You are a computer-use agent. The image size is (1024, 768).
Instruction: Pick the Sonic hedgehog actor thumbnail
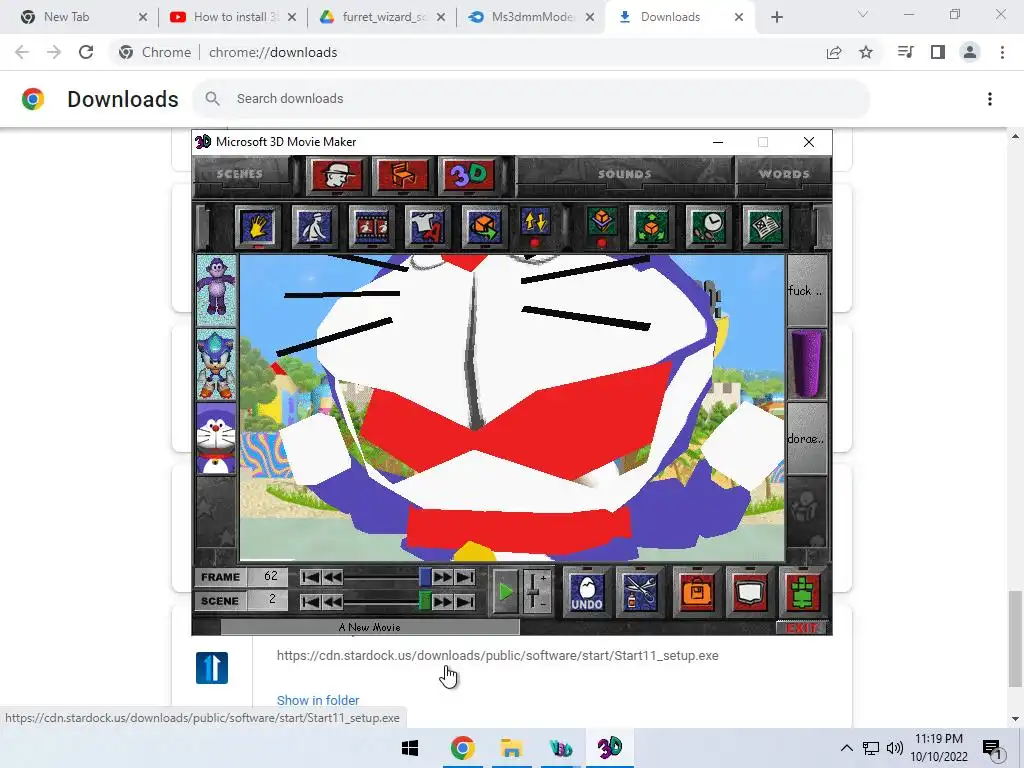[x=216, y=364]
